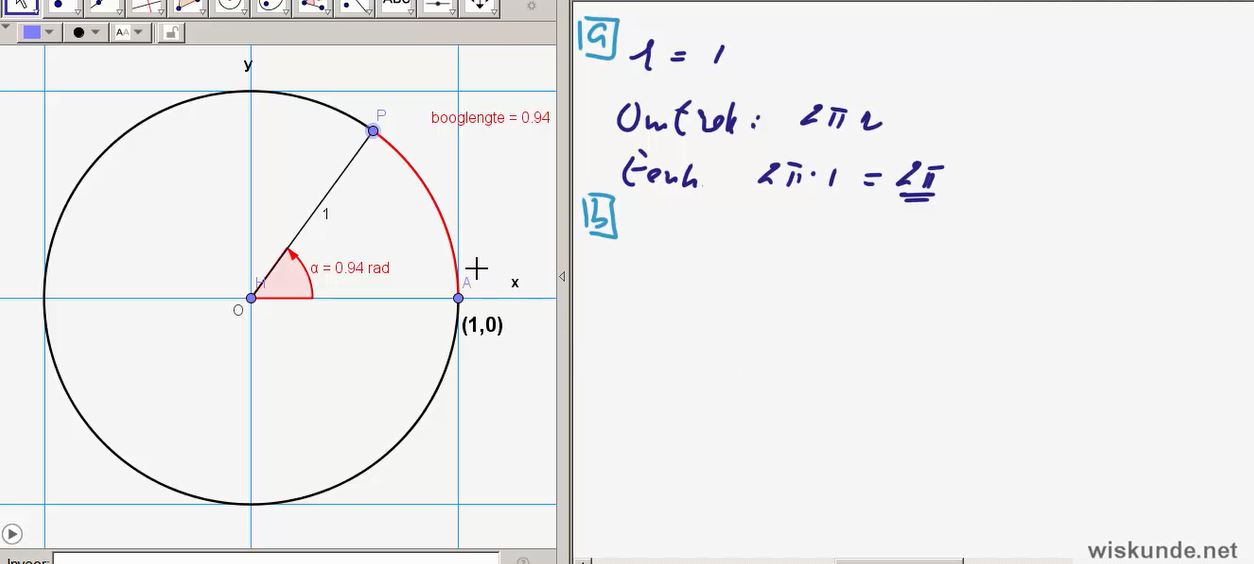Collapse the style bar with the small triangle
1254x564 pixels.
click(6, 27)
